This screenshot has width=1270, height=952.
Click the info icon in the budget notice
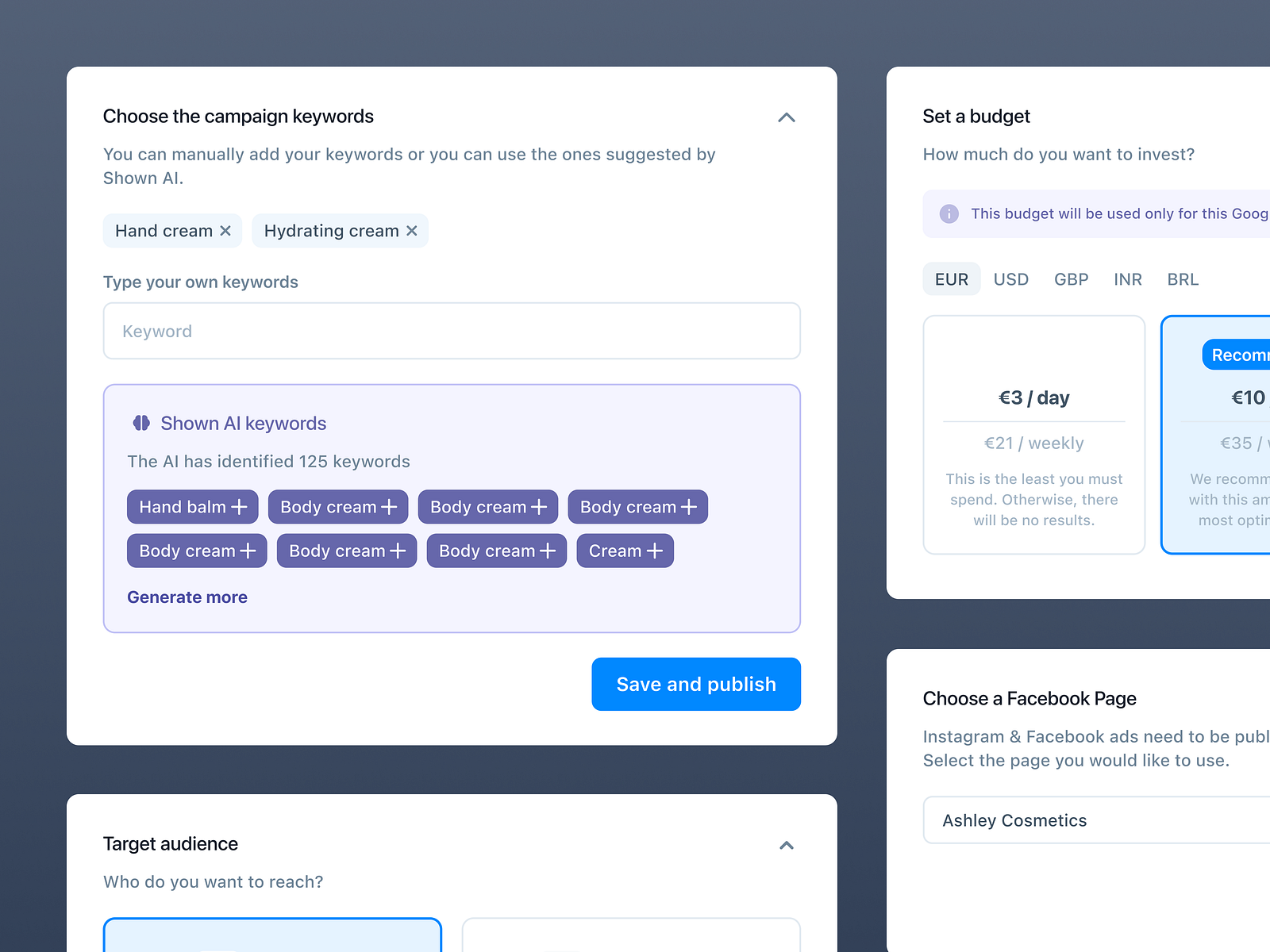949,213
